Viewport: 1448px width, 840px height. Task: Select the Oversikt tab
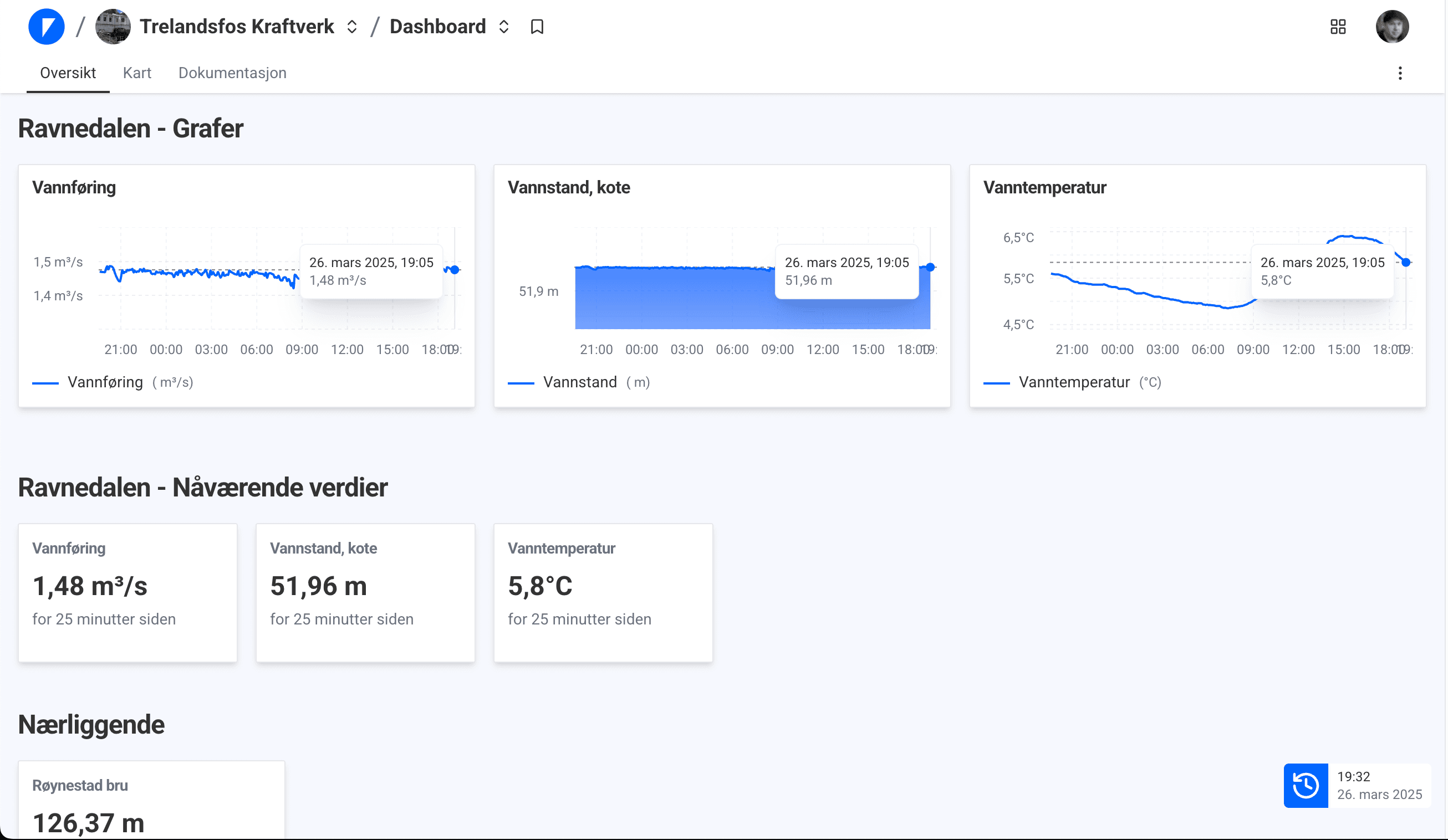(68, 73)
